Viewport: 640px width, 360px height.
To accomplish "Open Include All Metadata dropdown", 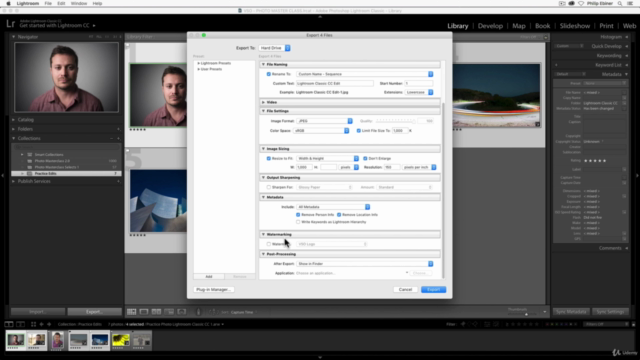I will 333,207.
